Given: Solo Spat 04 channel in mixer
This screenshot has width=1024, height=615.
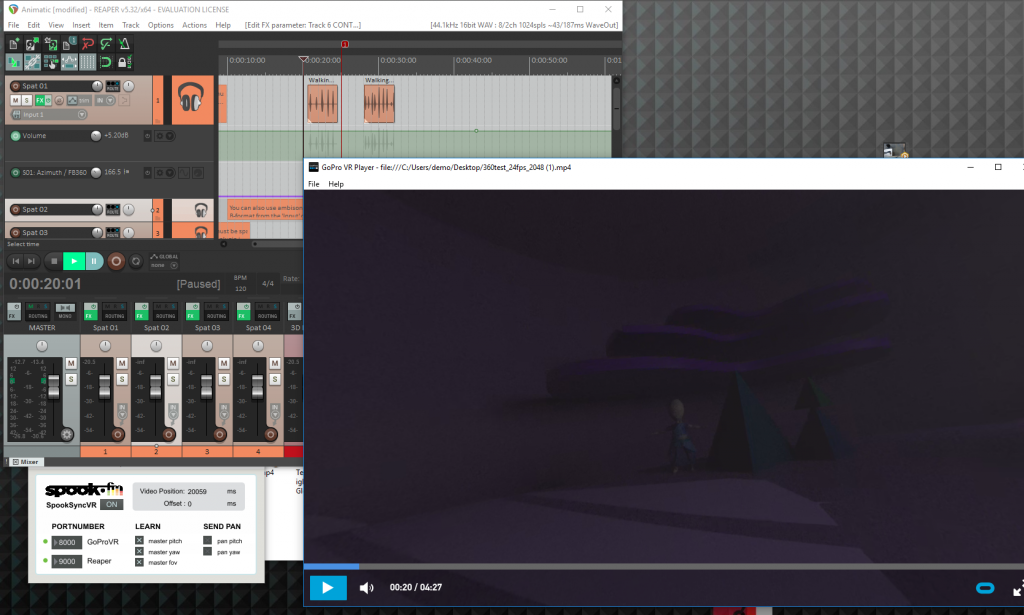Looking at the screenshot, I should point(275,379).
